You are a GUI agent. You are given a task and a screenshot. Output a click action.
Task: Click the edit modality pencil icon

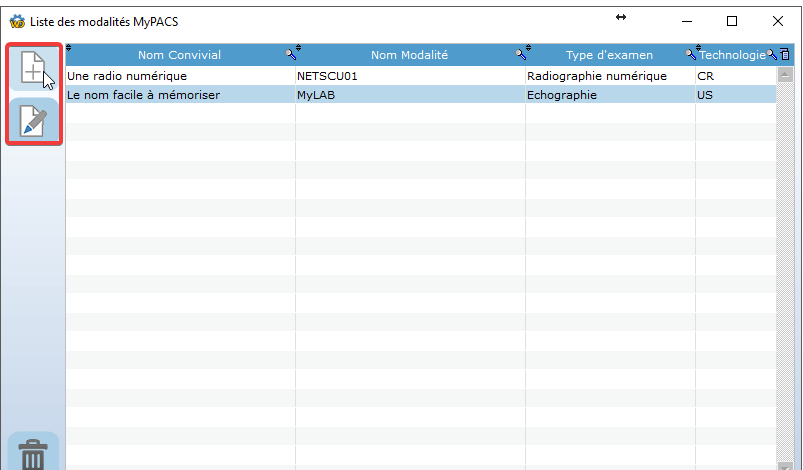33,121
